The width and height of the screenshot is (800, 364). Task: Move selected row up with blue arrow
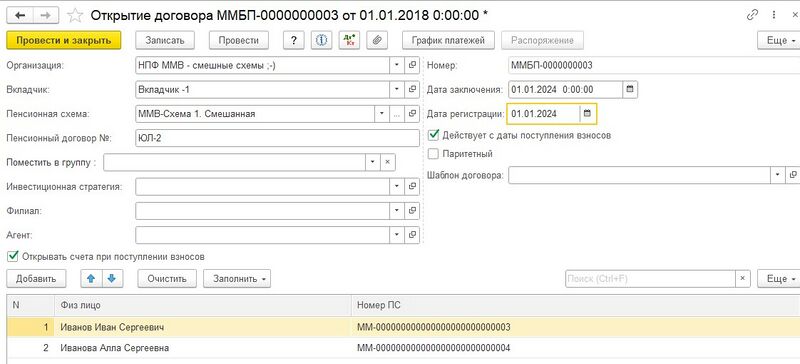91,279
